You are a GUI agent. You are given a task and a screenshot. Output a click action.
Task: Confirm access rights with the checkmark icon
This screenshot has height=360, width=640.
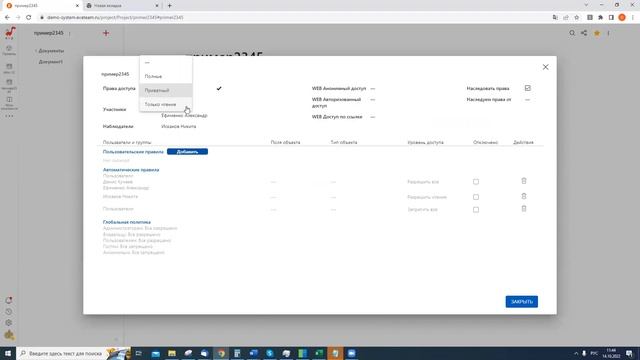pos(219,88)
